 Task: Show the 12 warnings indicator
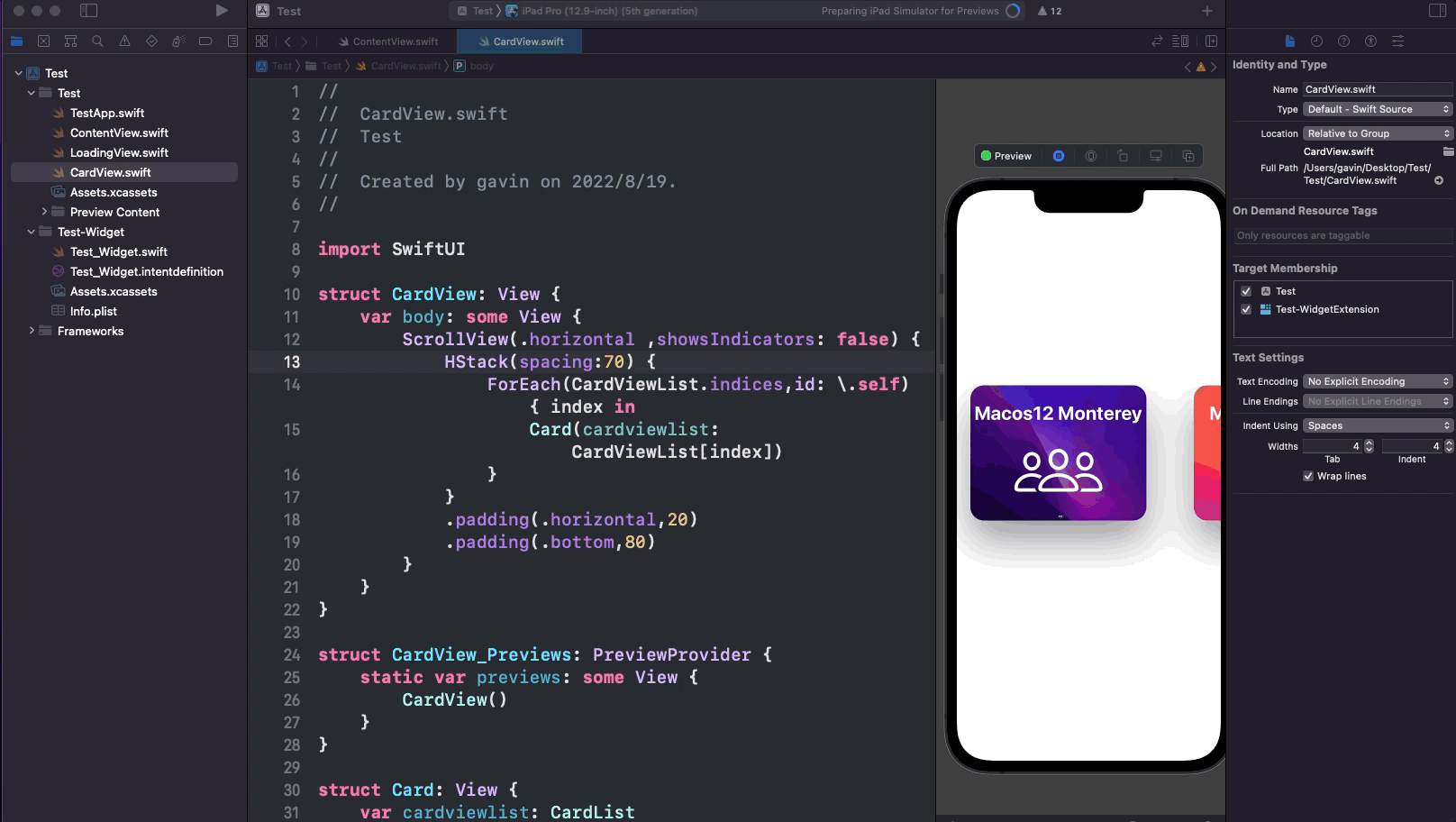click(x=1050, y=11)
